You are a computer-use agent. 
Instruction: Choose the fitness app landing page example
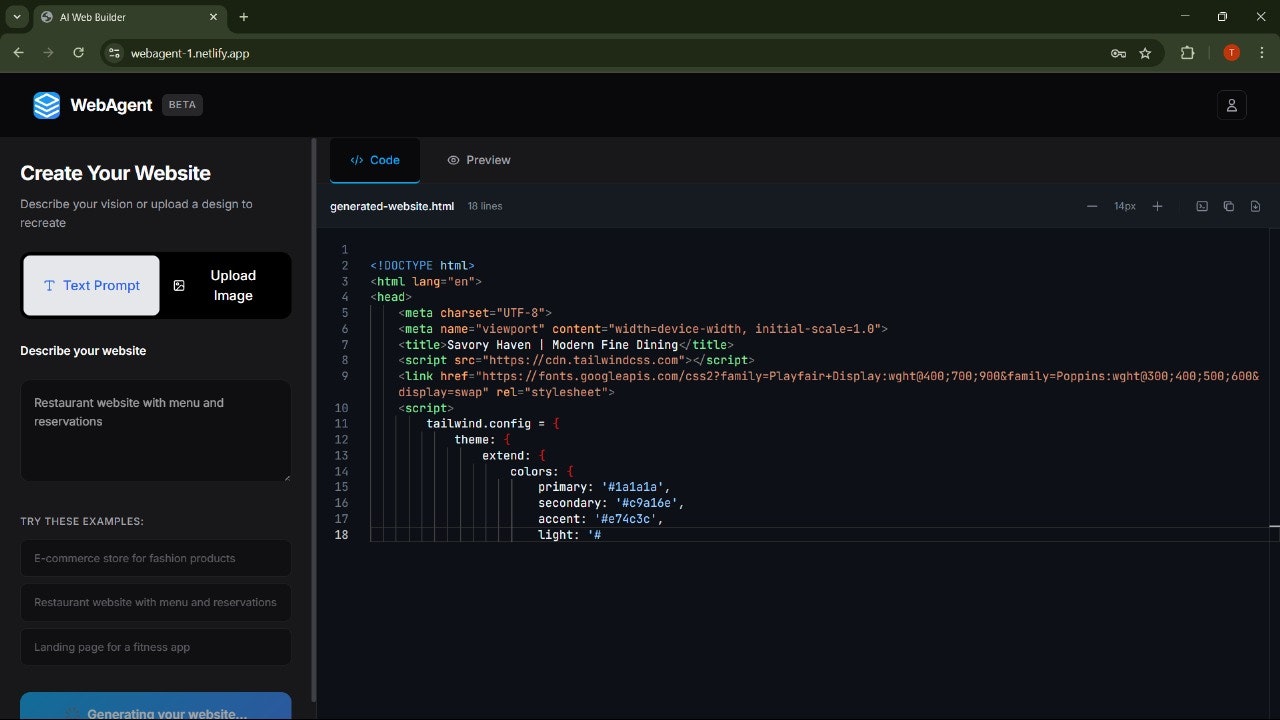[156, 647]
